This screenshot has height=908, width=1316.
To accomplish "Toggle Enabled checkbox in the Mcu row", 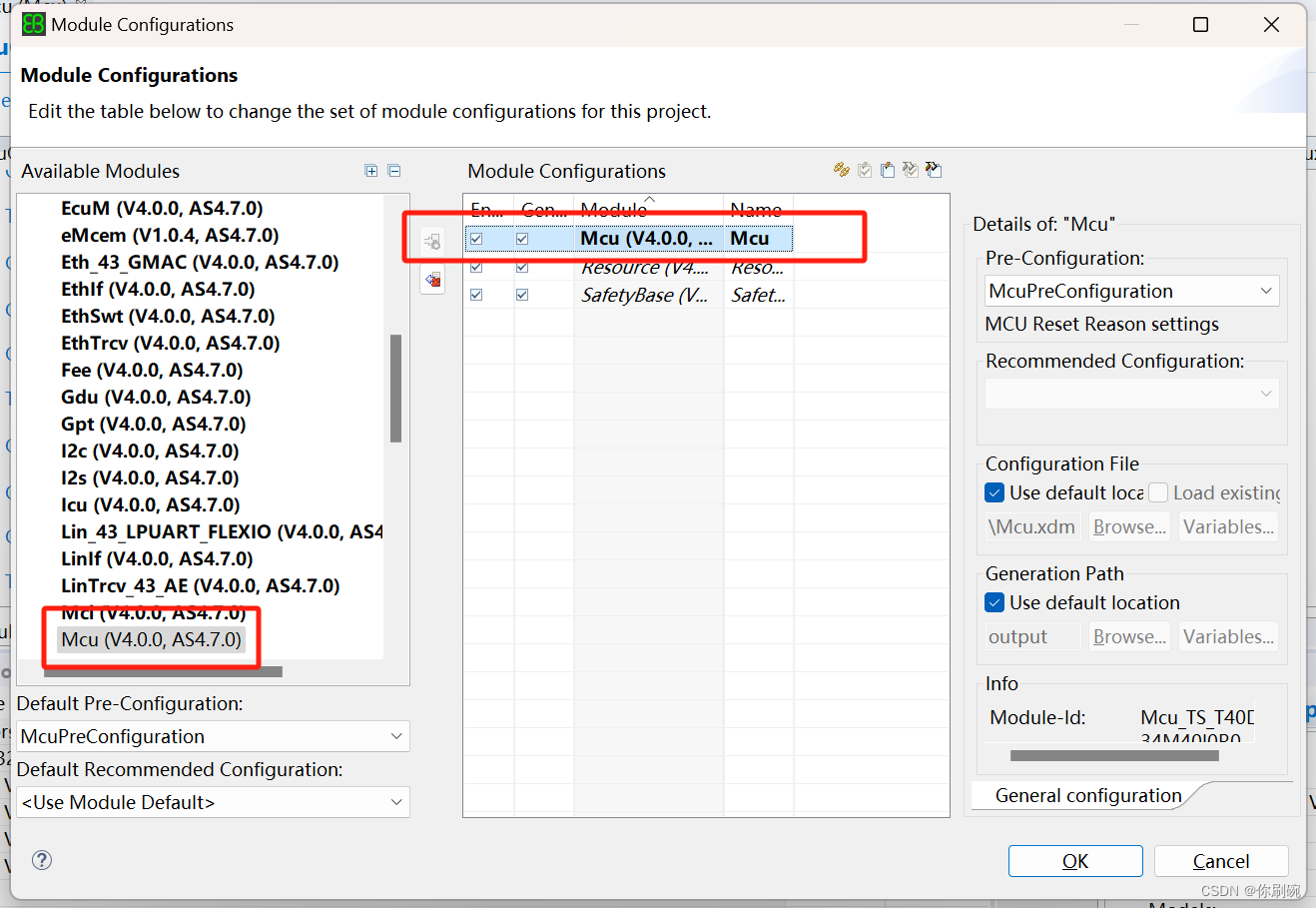I will tap(476, 239).
